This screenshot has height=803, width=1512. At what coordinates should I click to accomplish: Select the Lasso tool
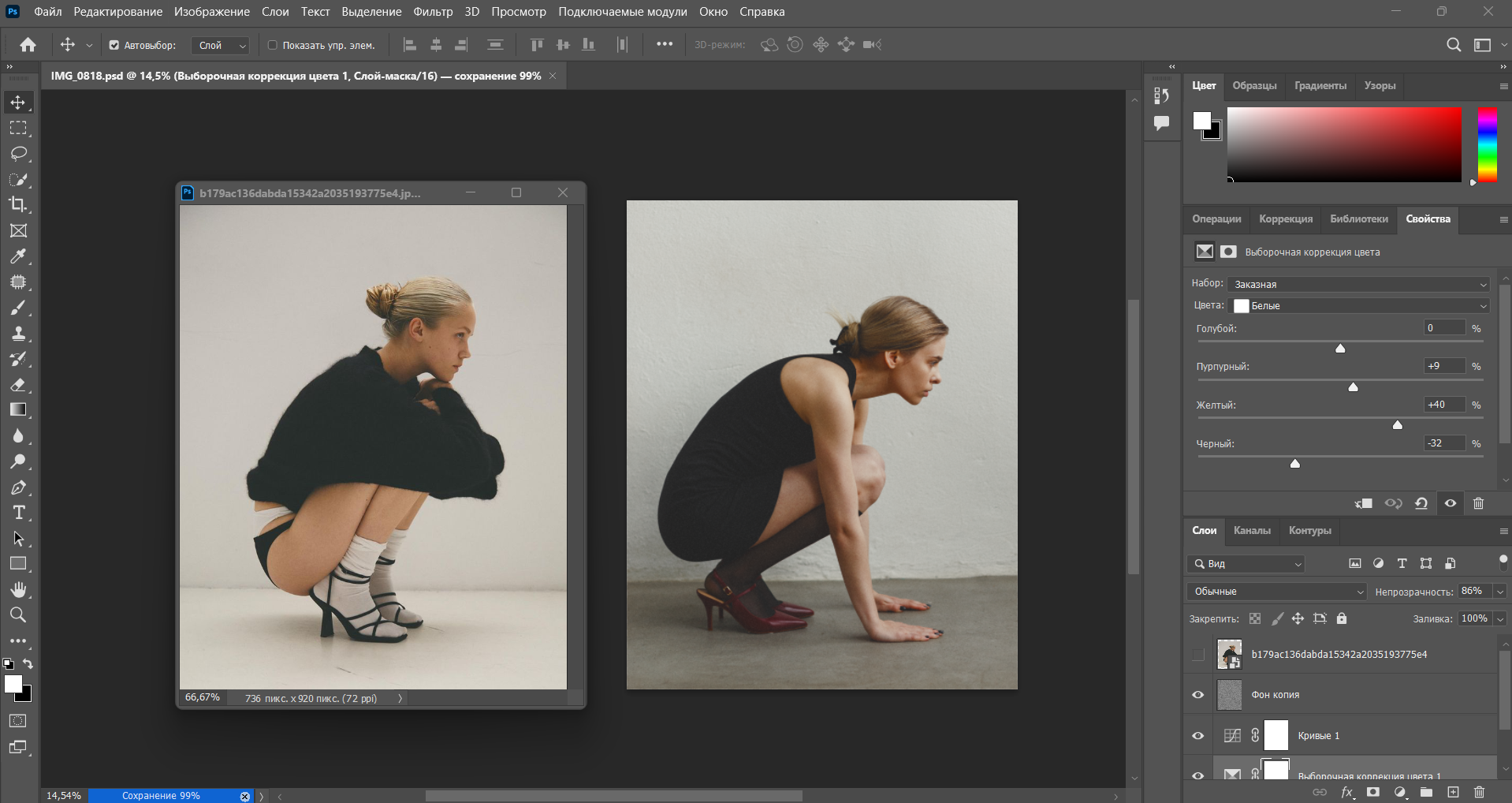click(19, 154)
